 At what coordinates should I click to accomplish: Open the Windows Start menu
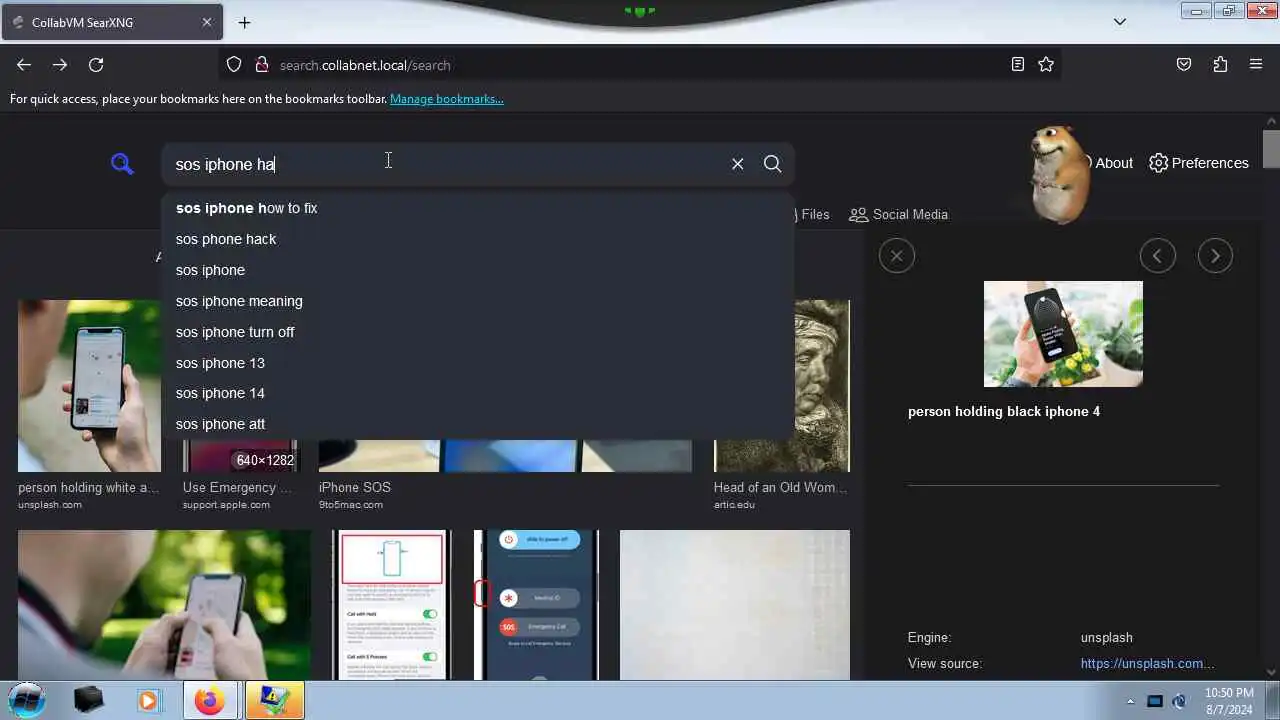(27, 700)
